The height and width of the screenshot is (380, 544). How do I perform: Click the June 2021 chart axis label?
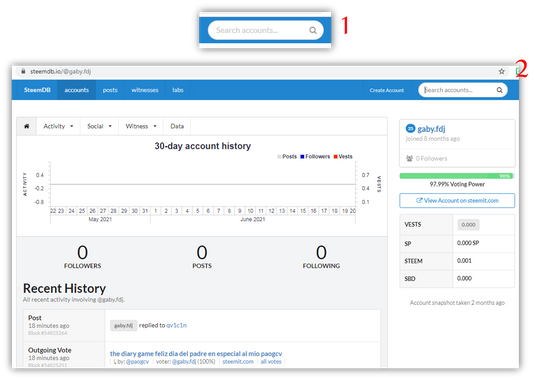pos(253,219)
